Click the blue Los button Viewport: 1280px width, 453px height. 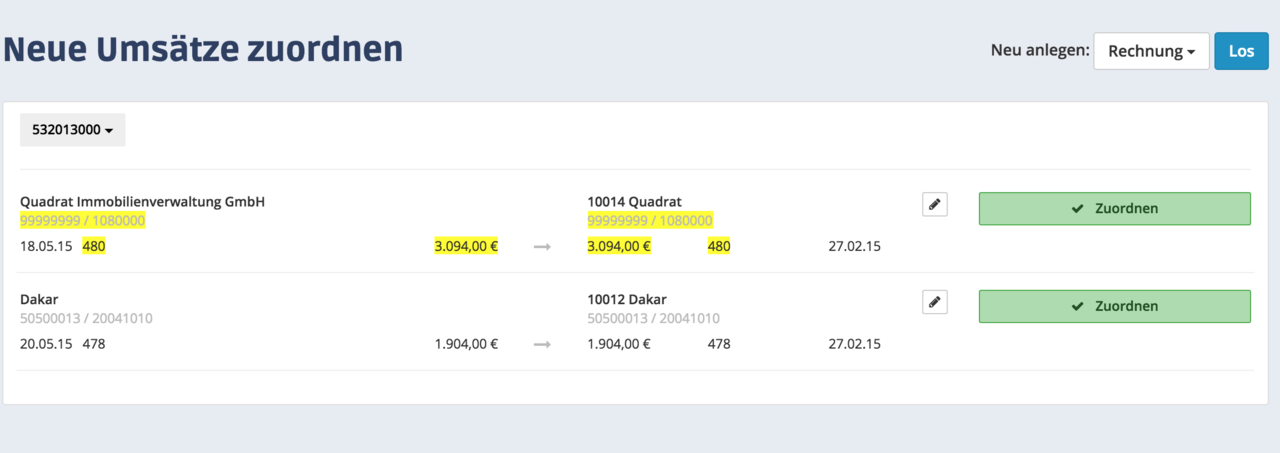1241,51
